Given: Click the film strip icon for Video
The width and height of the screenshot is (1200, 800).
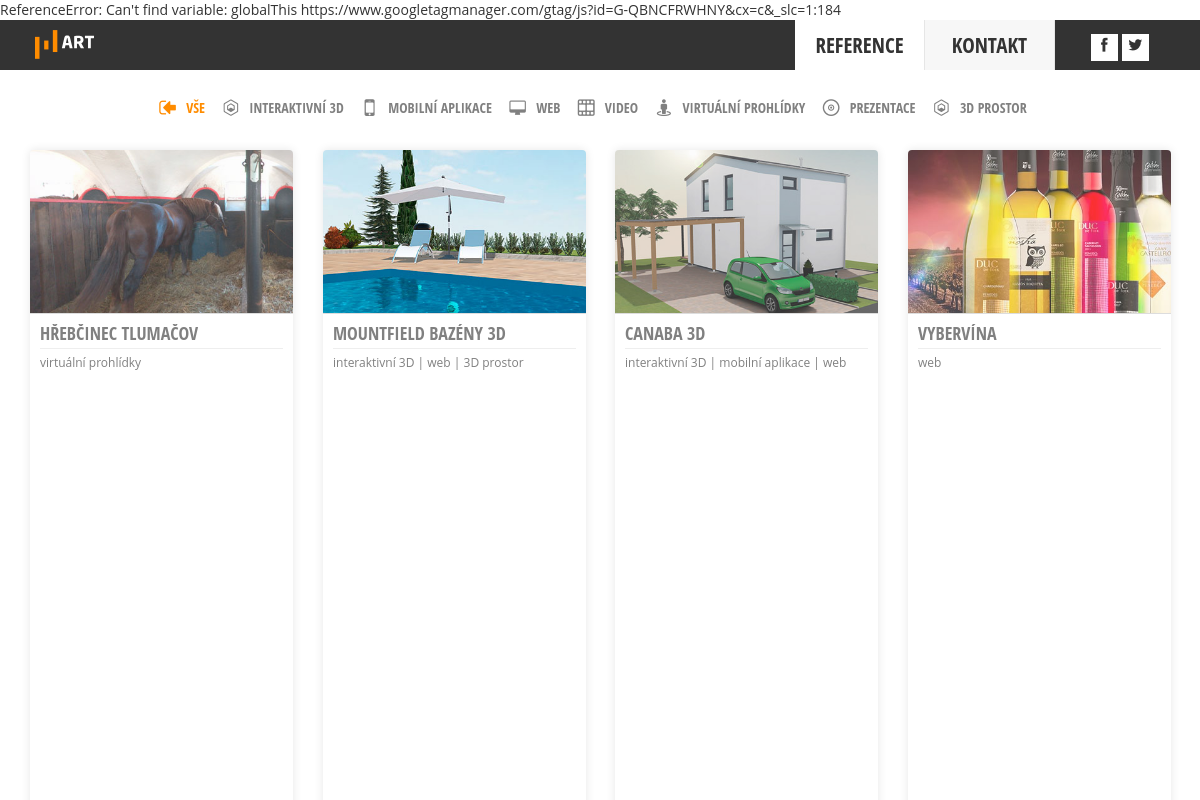Looking at the screenshot, I should [586, 108].
